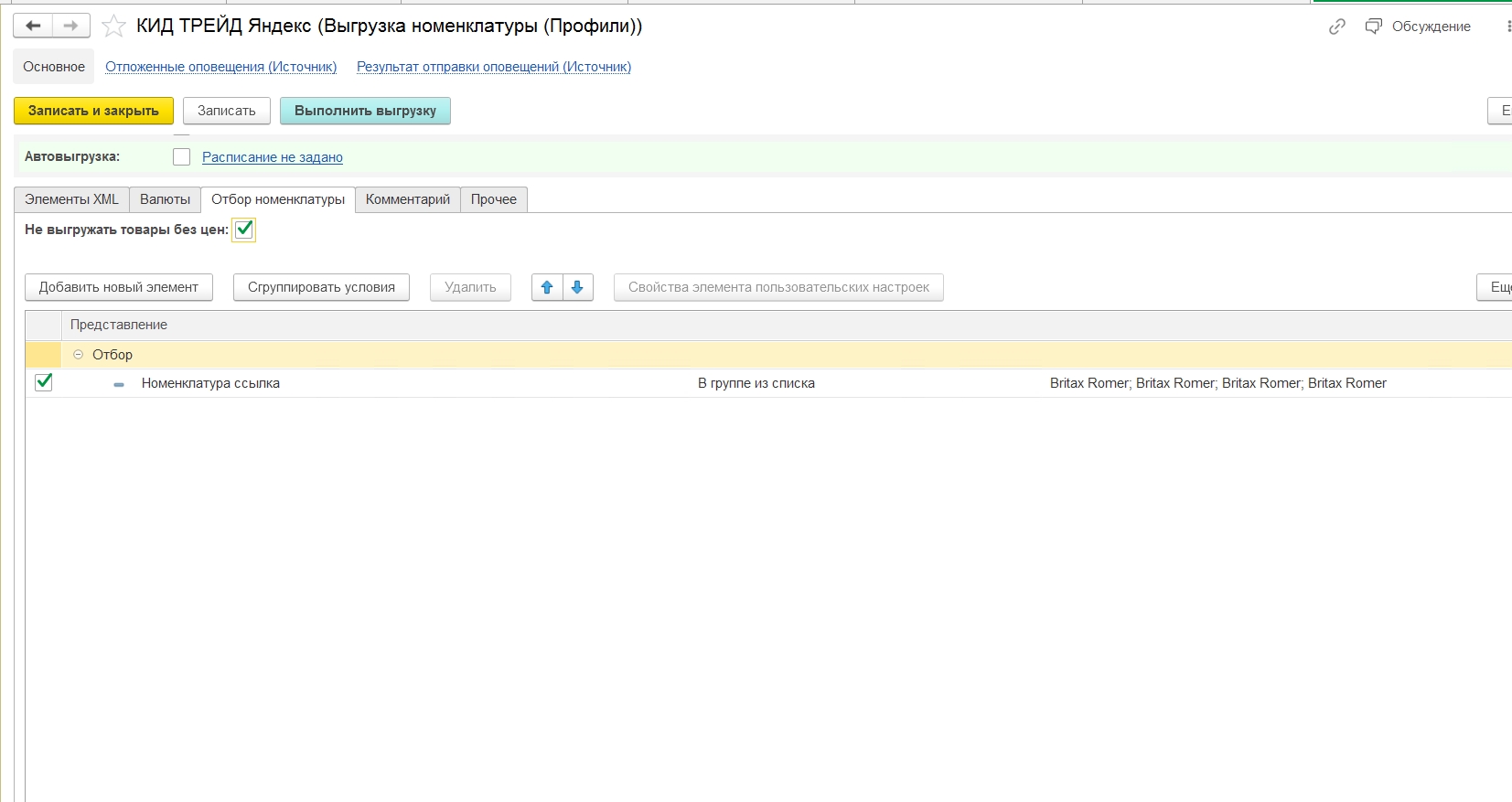Open the comparison type В группе из списка
This screenshot has width=1512, height=802.
[x=756, y=383]
